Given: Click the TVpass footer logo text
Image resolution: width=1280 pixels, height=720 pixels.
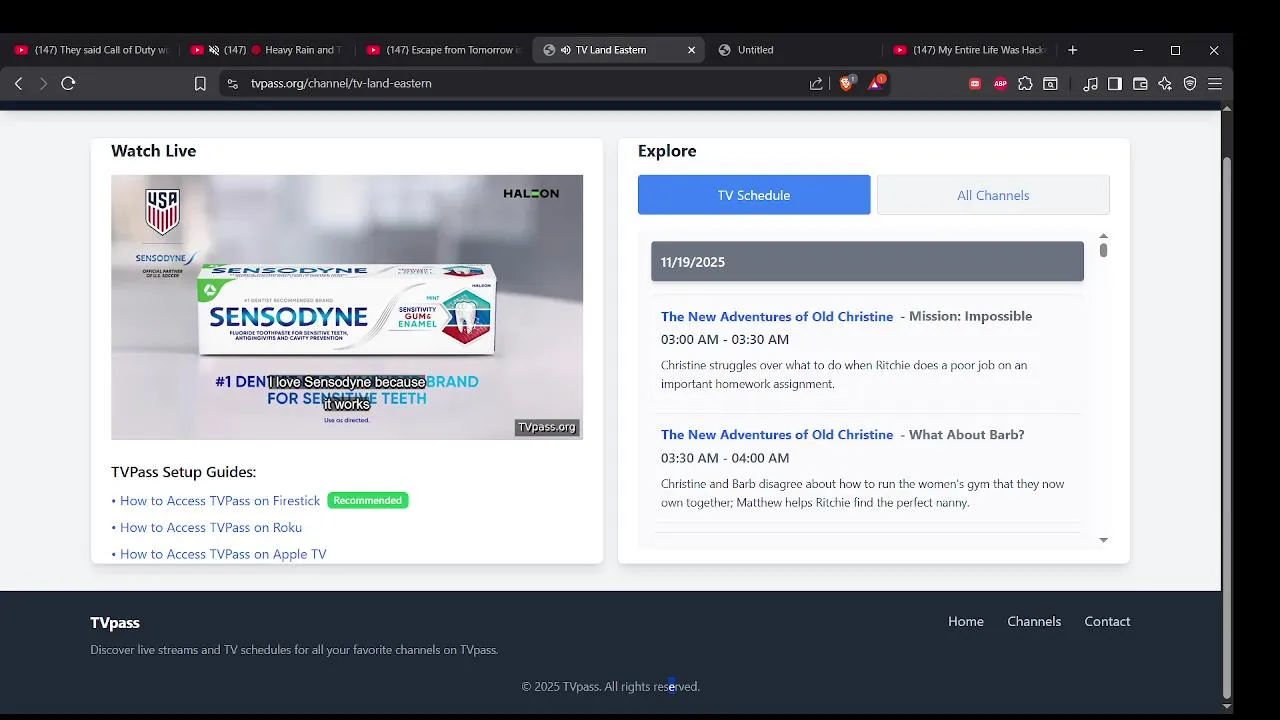Looking at the screenshot, I should (115, 623).
